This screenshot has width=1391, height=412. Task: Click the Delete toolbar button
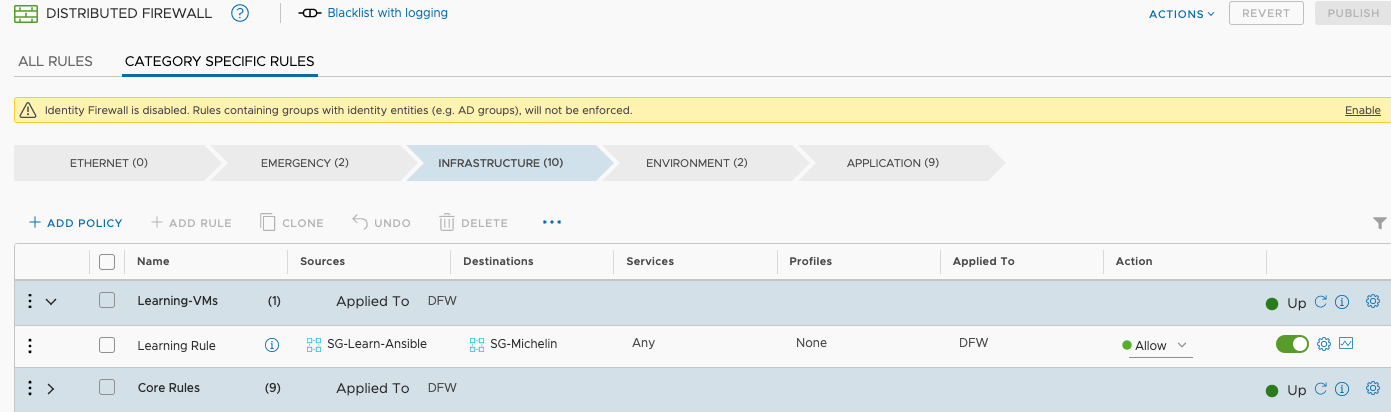pyautogui.click(x=474, y=223)
